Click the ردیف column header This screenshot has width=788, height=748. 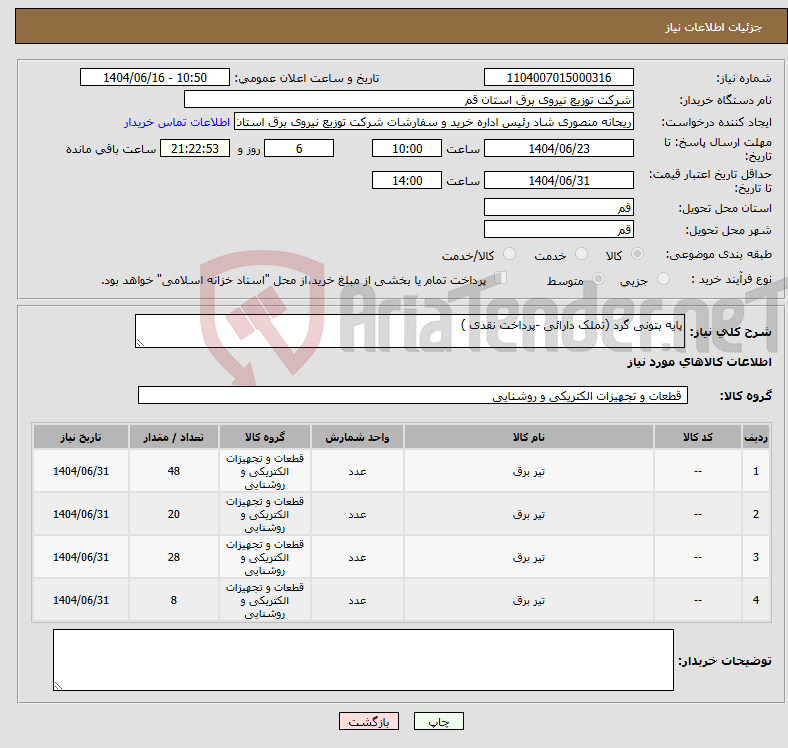point(755,437)
